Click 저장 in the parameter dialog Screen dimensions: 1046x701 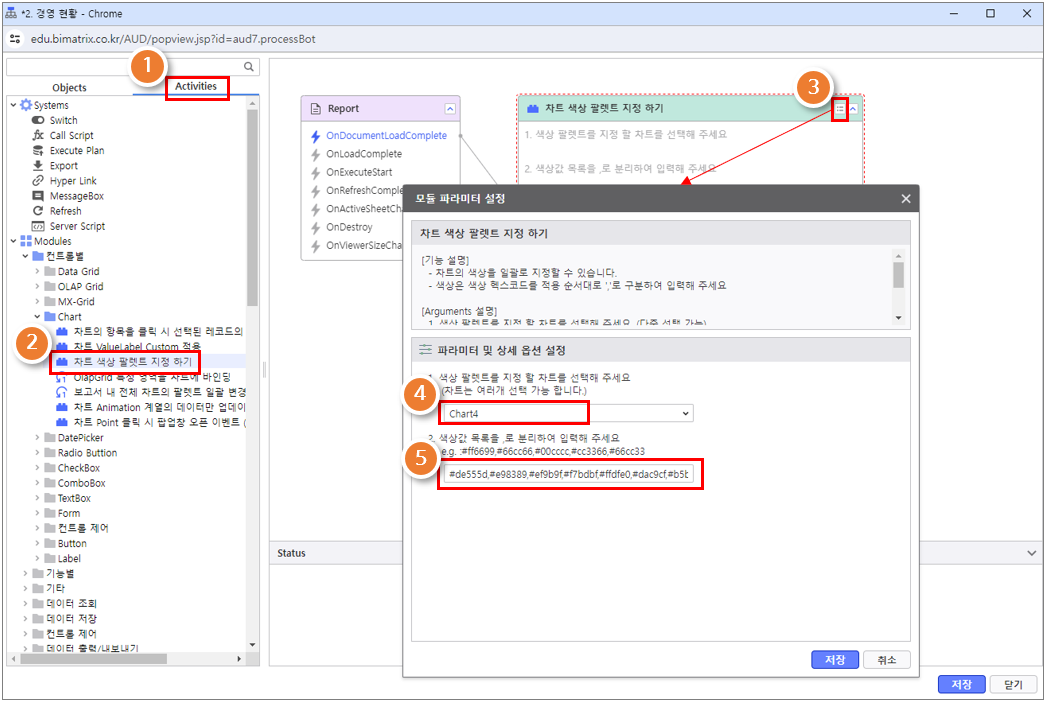835,660
